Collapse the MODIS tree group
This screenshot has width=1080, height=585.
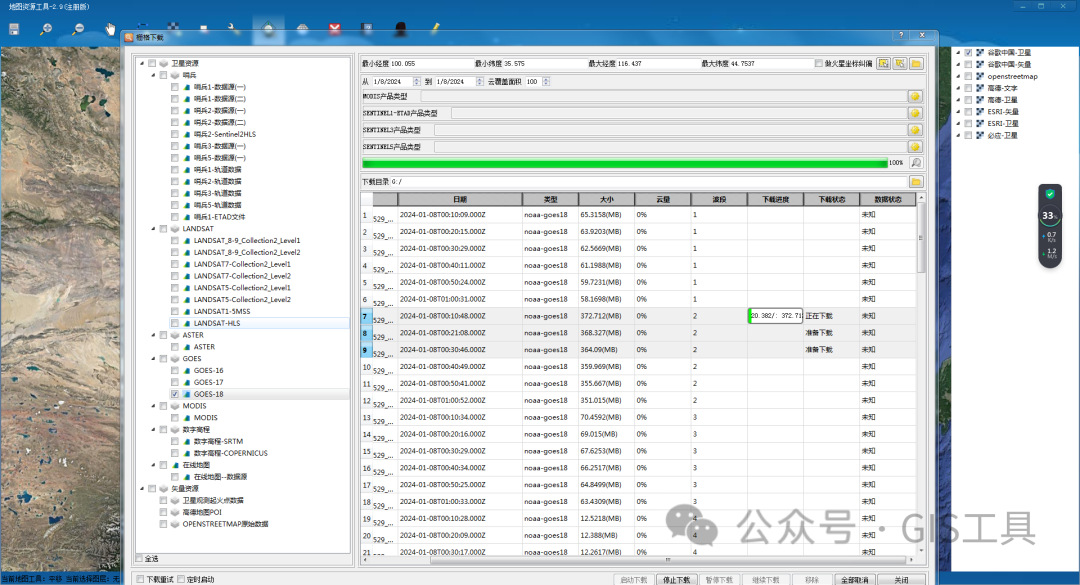coord(154,406)
